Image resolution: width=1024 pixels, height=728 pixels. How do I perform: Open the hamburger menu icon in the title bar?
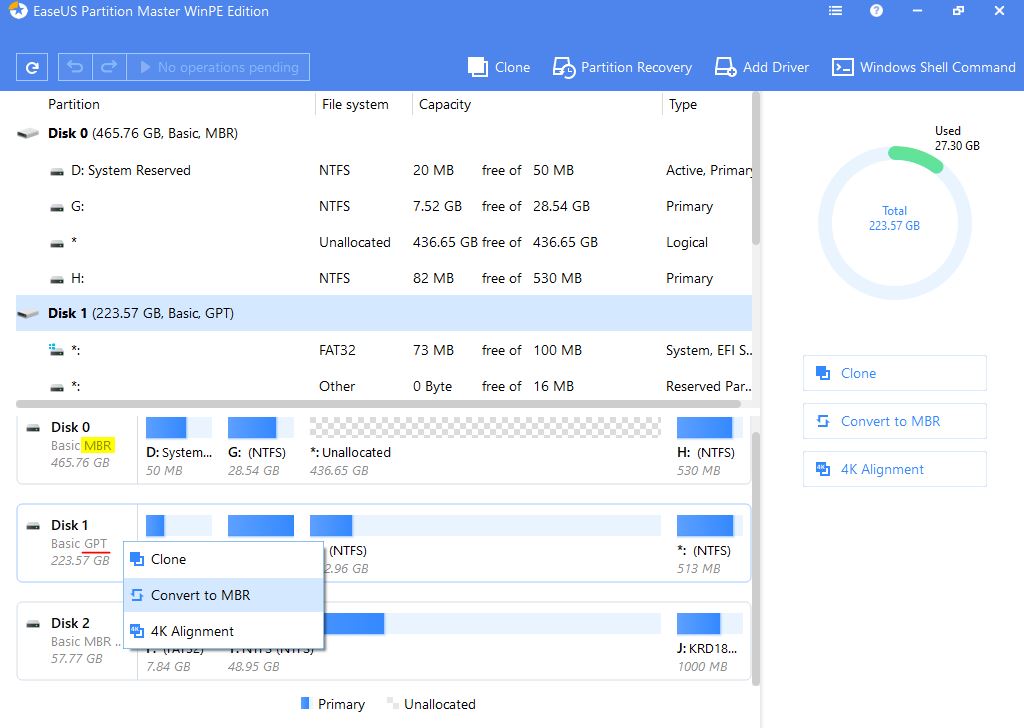pos(836,11)
